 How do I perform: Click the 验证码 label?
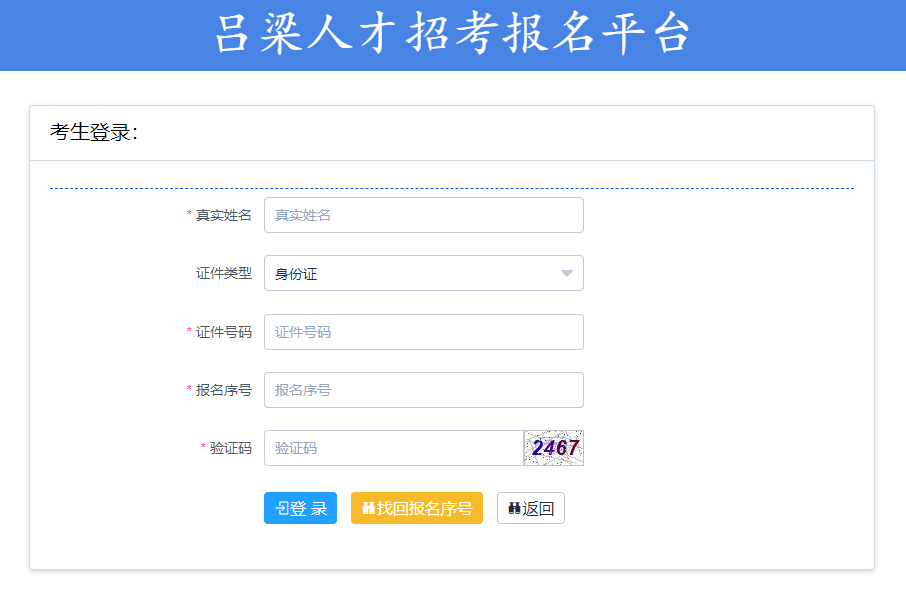coord(230,448)
